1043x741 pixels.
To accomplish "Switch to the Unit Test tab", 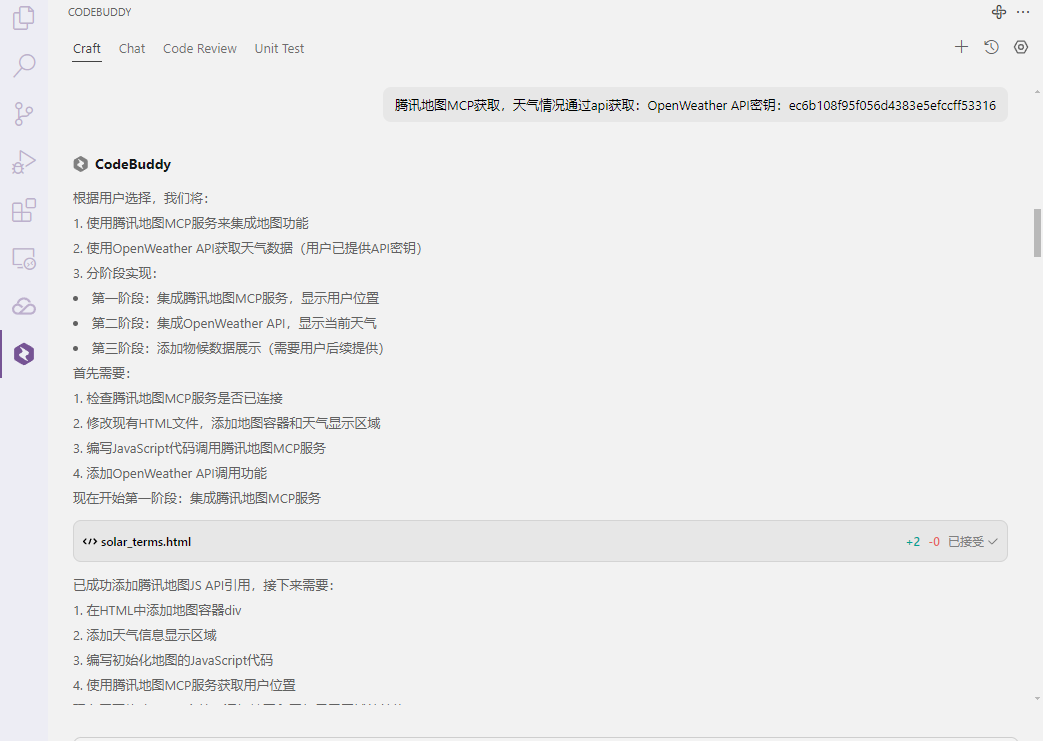I will tap(279, 49).
